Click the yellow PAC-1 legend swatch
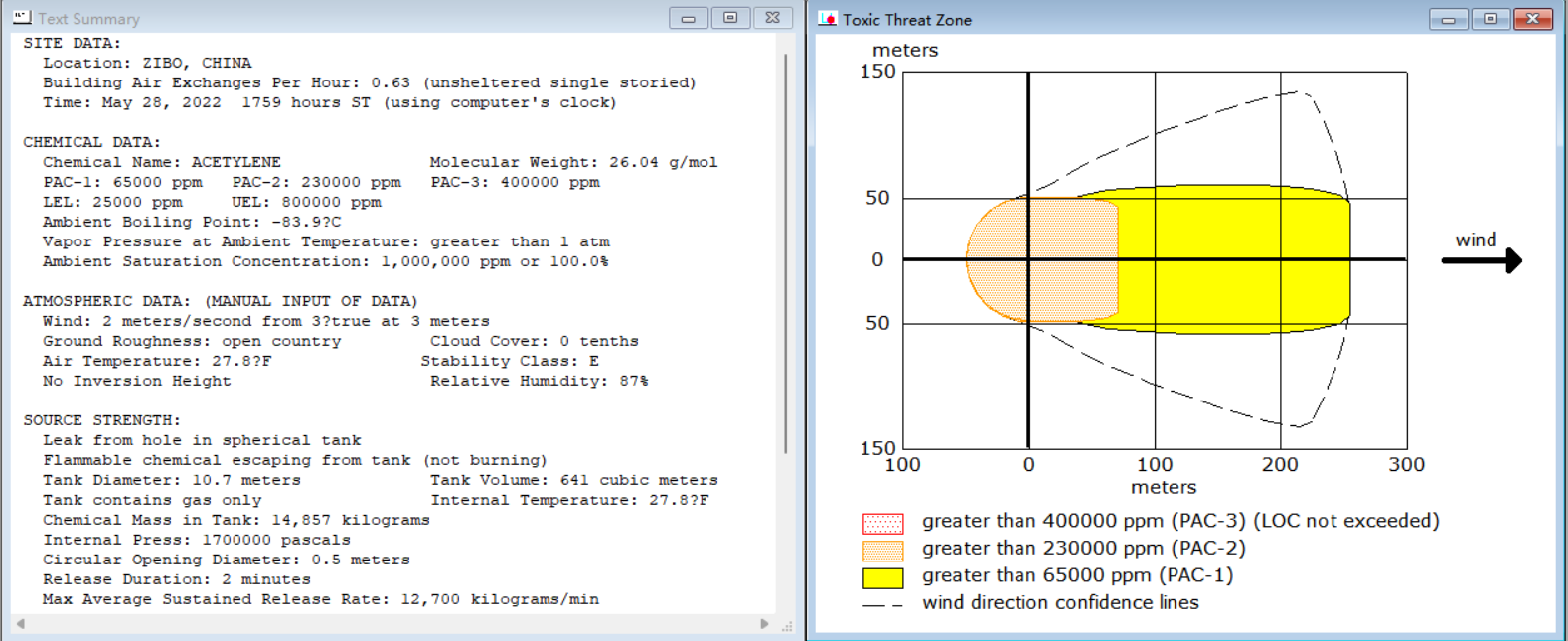This screenshot has width=1568, height=641. point(882,577)
